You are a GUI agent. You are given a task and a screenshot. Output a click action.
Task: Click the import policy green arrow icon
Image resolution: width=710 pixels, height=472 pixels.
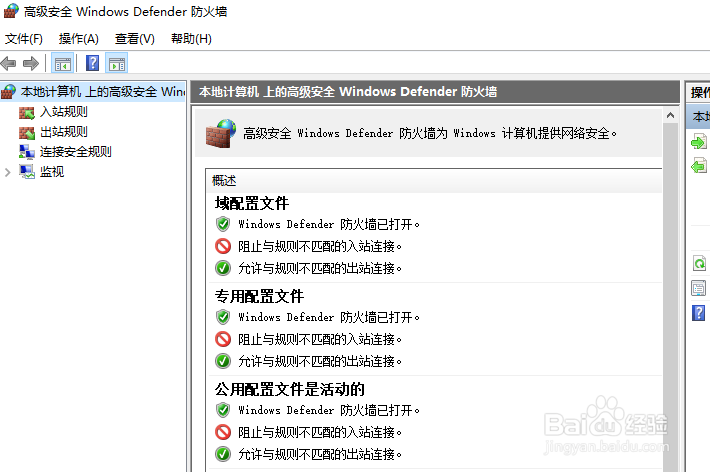[698, 142]
